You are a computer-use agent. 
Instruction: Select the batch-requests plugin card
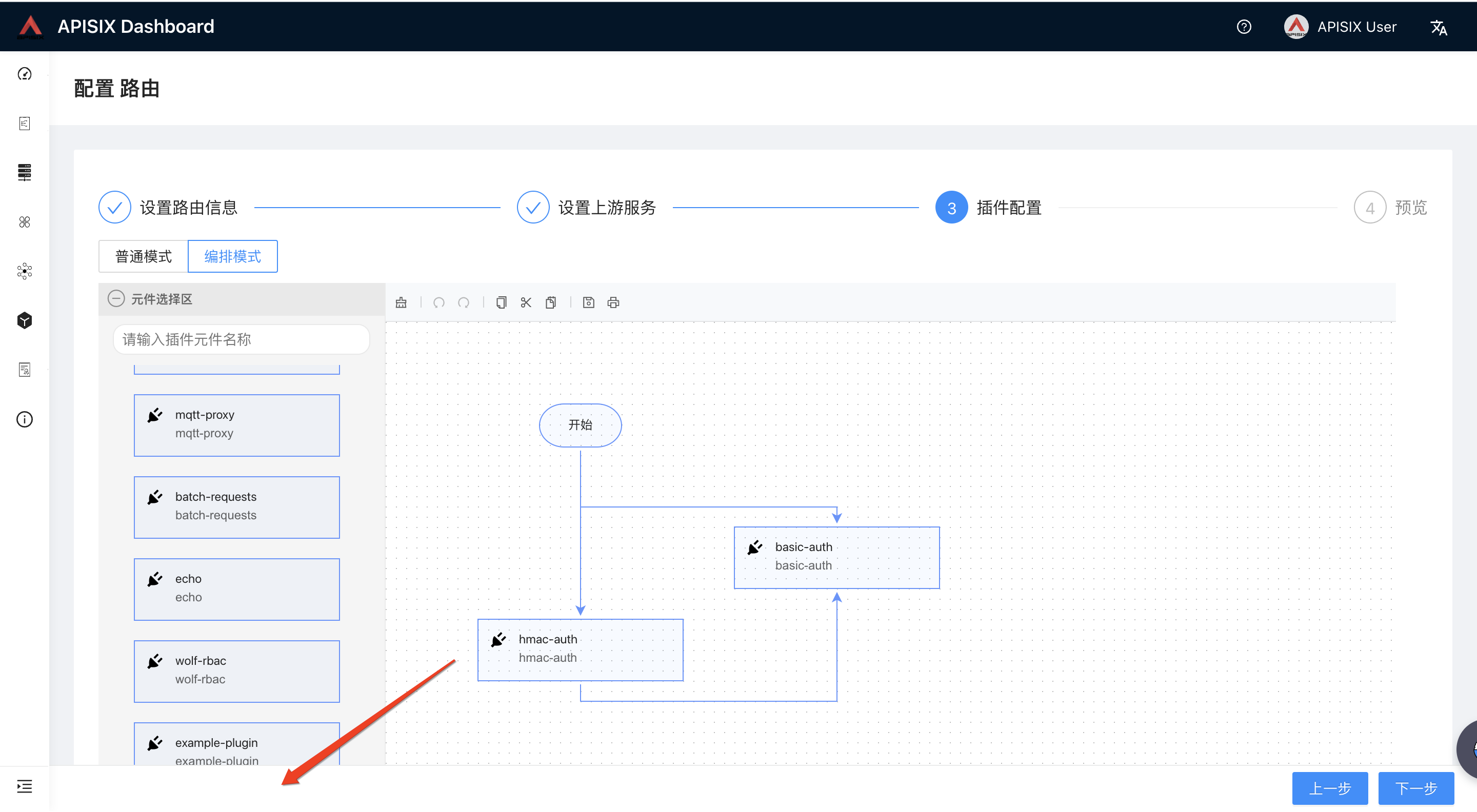[x=237, y=507]
